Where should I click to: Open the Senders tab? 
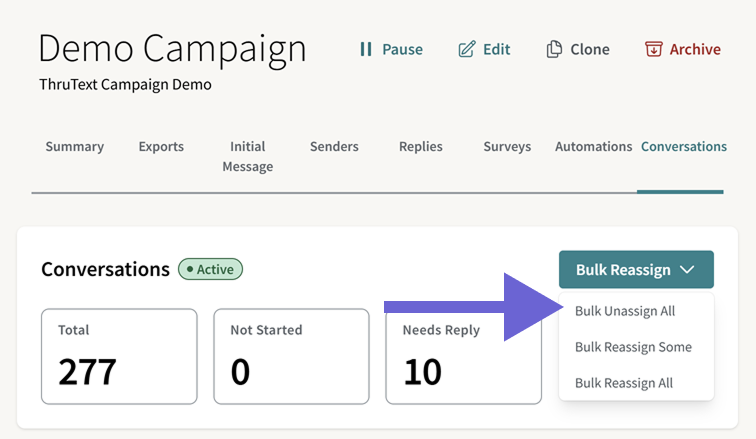tap(334, 146)
